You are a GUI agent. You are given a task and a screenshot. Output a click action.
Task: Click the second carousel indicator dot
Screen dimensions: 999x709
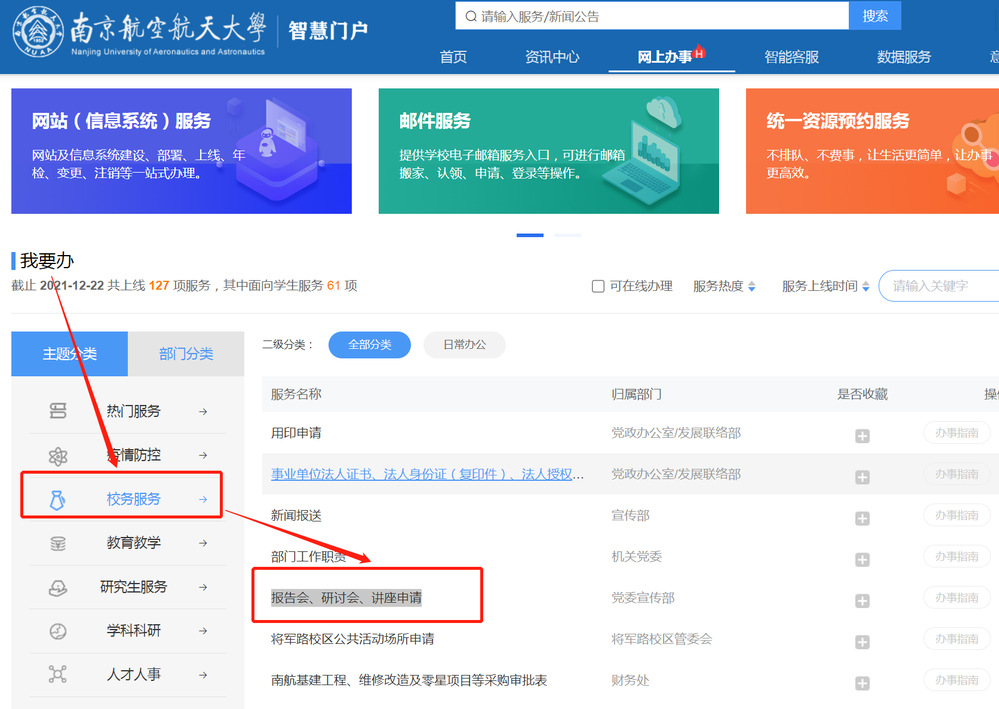567,235
